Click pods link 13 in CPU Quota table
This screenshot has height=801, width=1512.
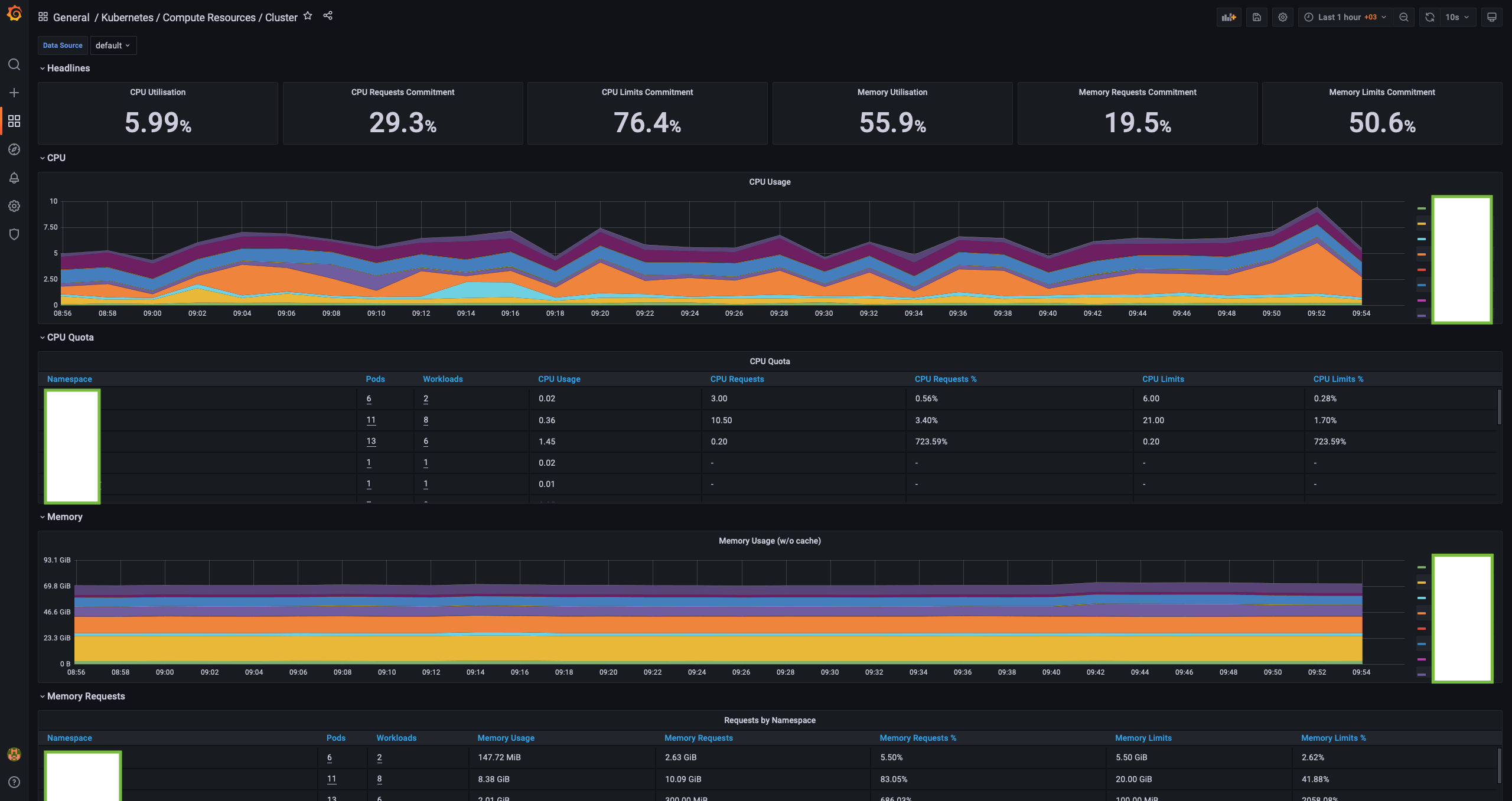pyautogui.click(x=371, y=442)
